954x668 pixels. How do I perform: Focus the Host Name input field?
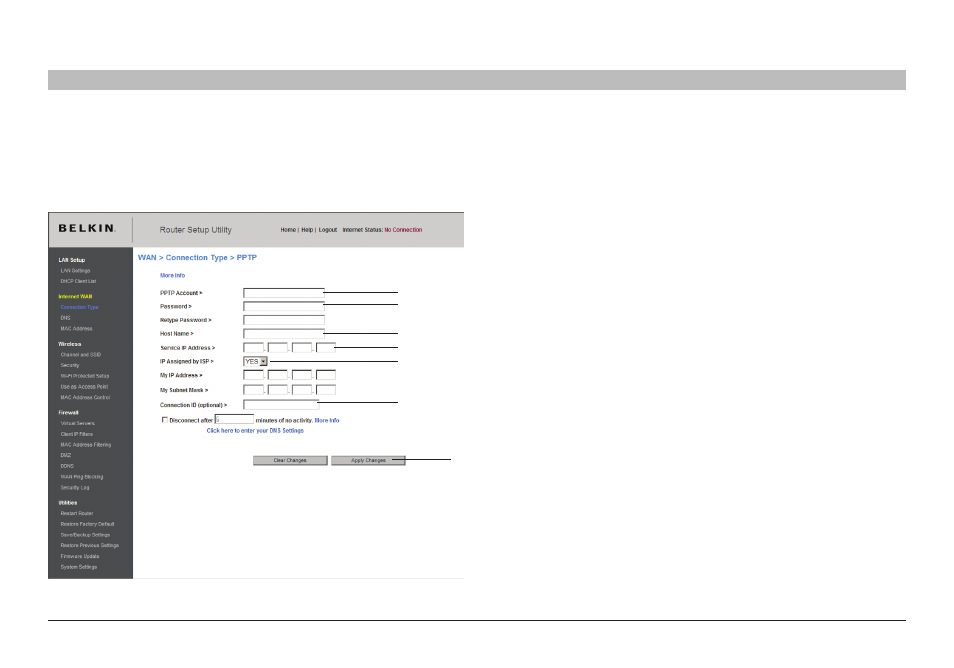pos(284,333)
